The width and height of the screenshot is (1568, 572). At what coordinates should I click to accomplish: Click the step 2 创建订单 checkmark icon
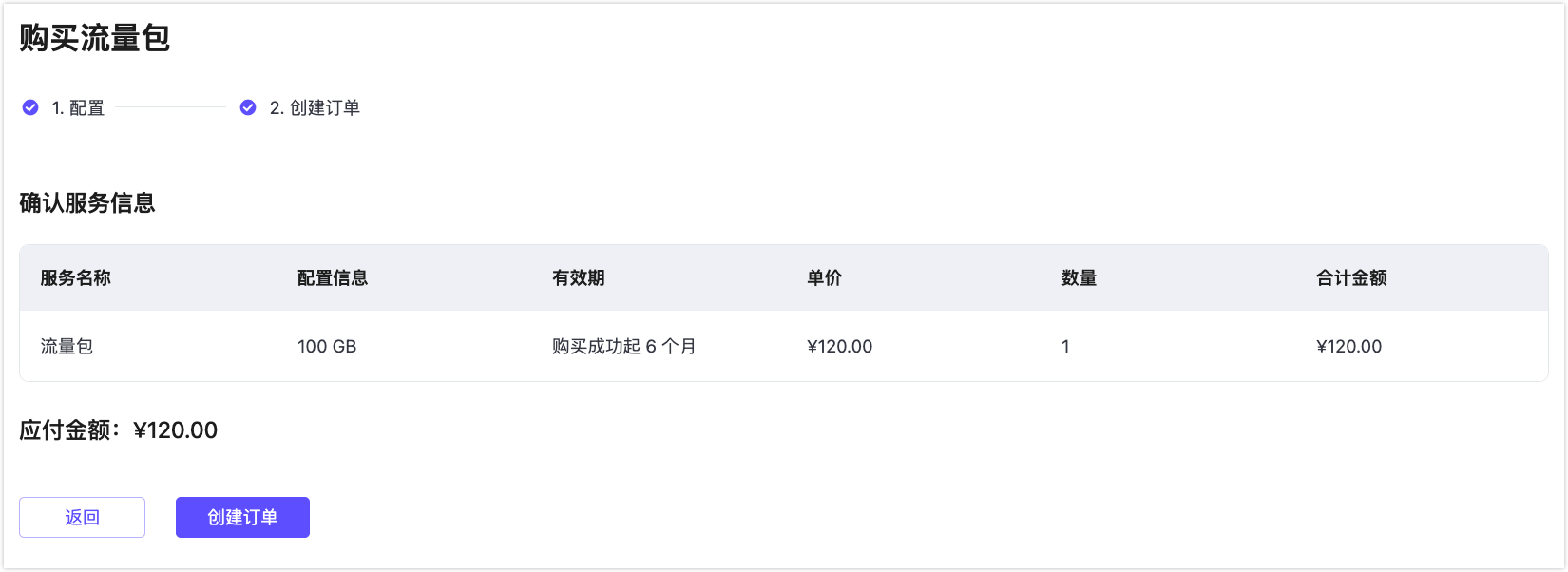point(248,107)
